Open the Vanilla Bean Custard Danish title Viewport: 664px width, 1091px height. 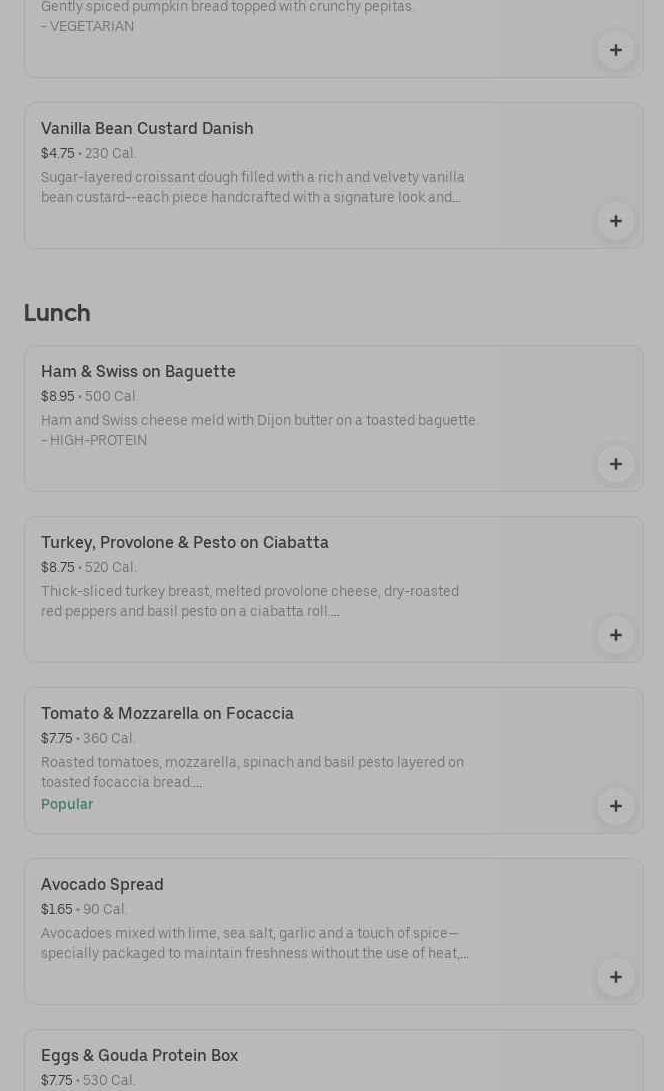[x=147, y=129]
